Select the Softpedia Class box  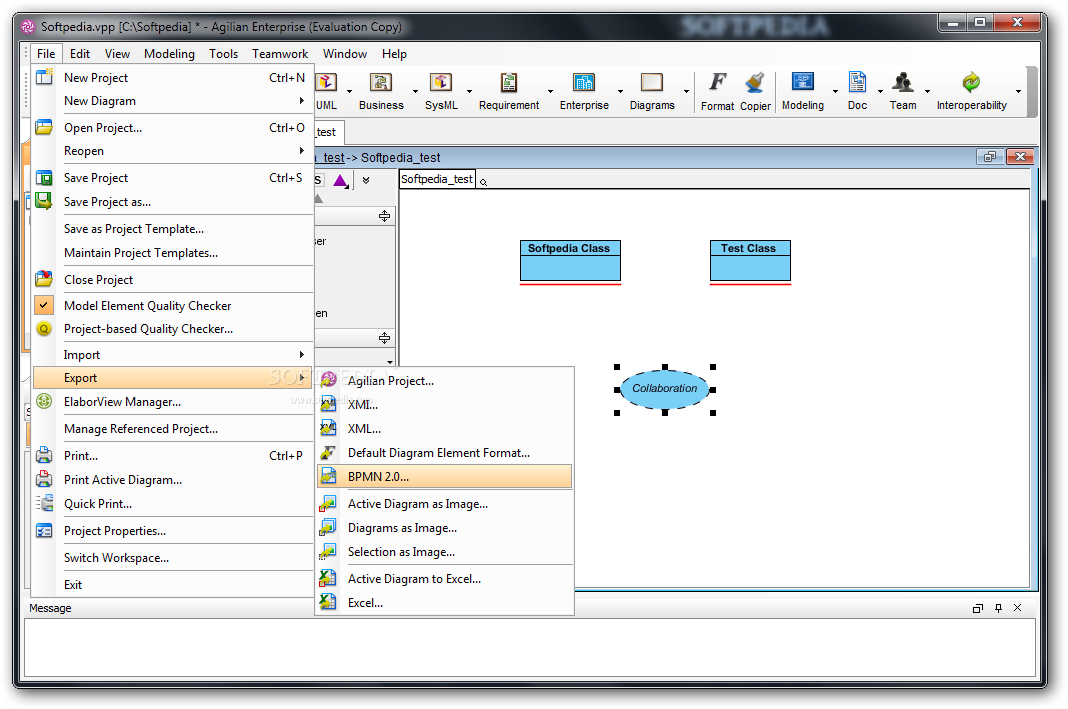coord(570,260)
